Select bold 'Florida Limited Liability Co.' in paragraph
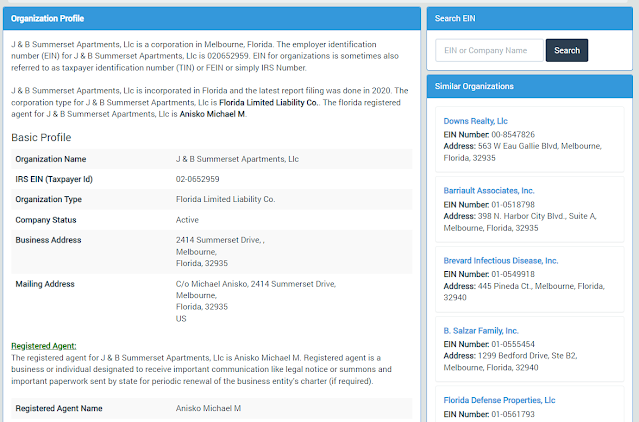Image resolution: width=639 pixels, height=422 pixels. (268, 103)
